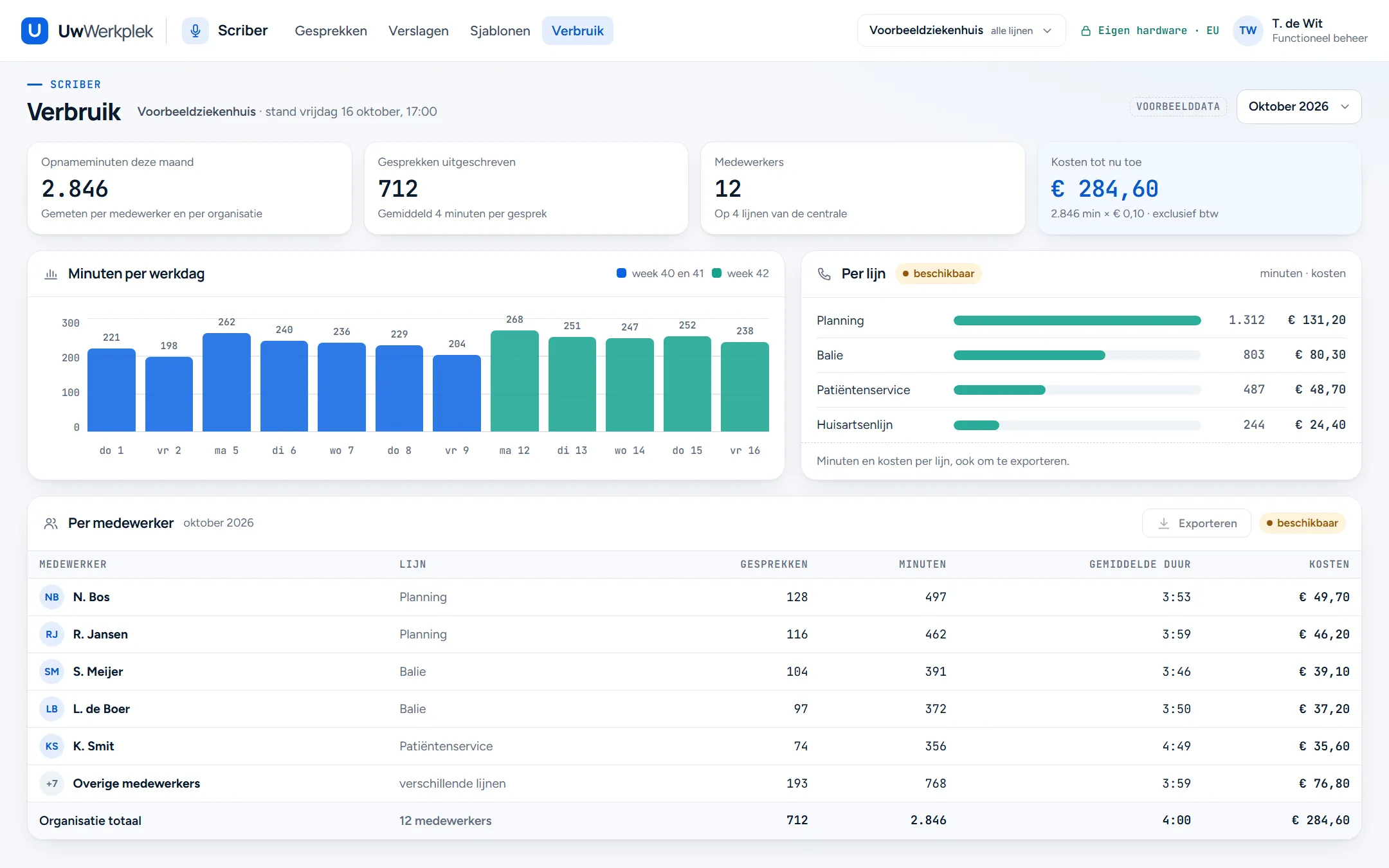The image size is (1389, 868).
Task: Click the download icon in Exporteren button
Action: [1163, 523]
